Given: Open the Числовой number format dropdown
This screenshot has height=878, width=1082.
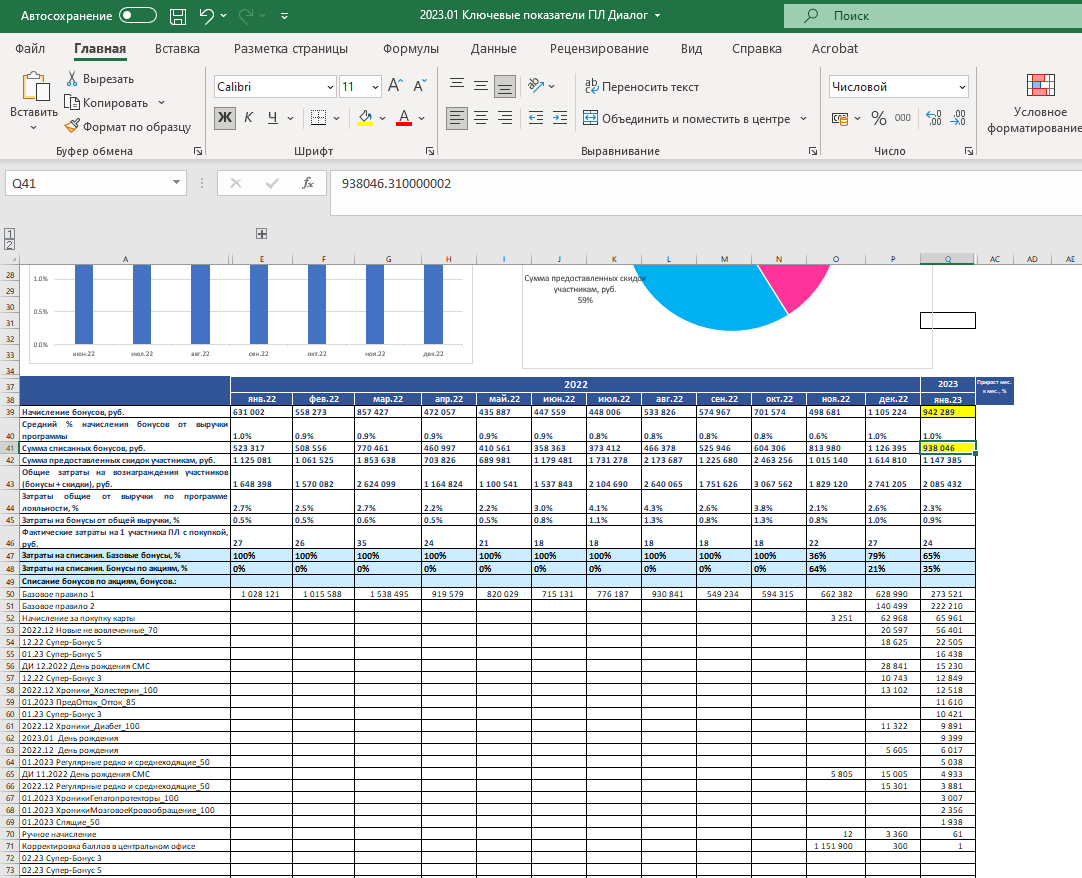Looking at the screenshot, I should (961, 87).
